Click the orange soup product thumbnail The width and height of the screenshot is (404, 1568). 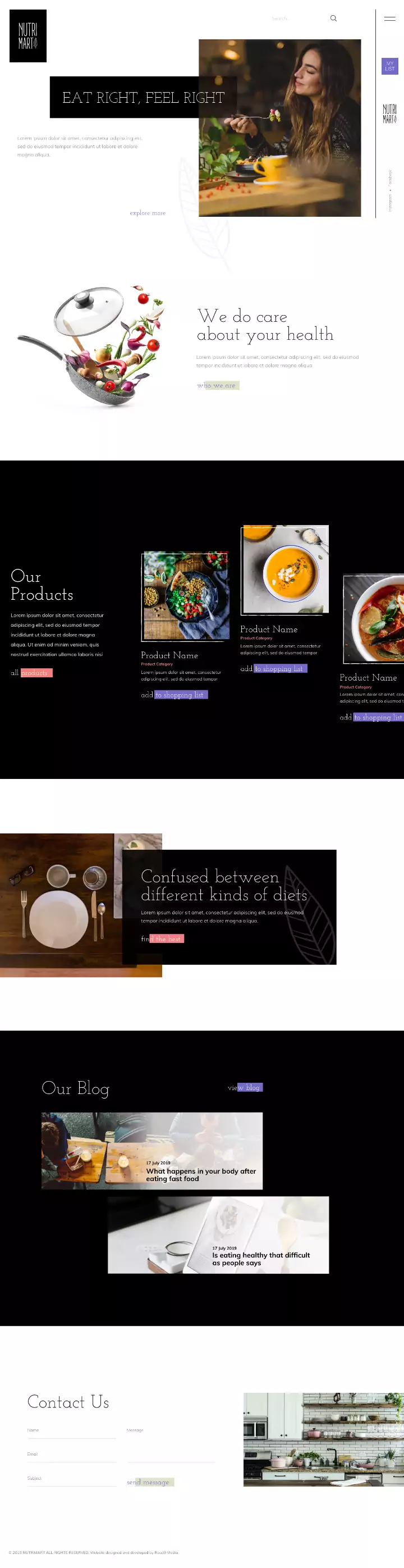[284, 569]
